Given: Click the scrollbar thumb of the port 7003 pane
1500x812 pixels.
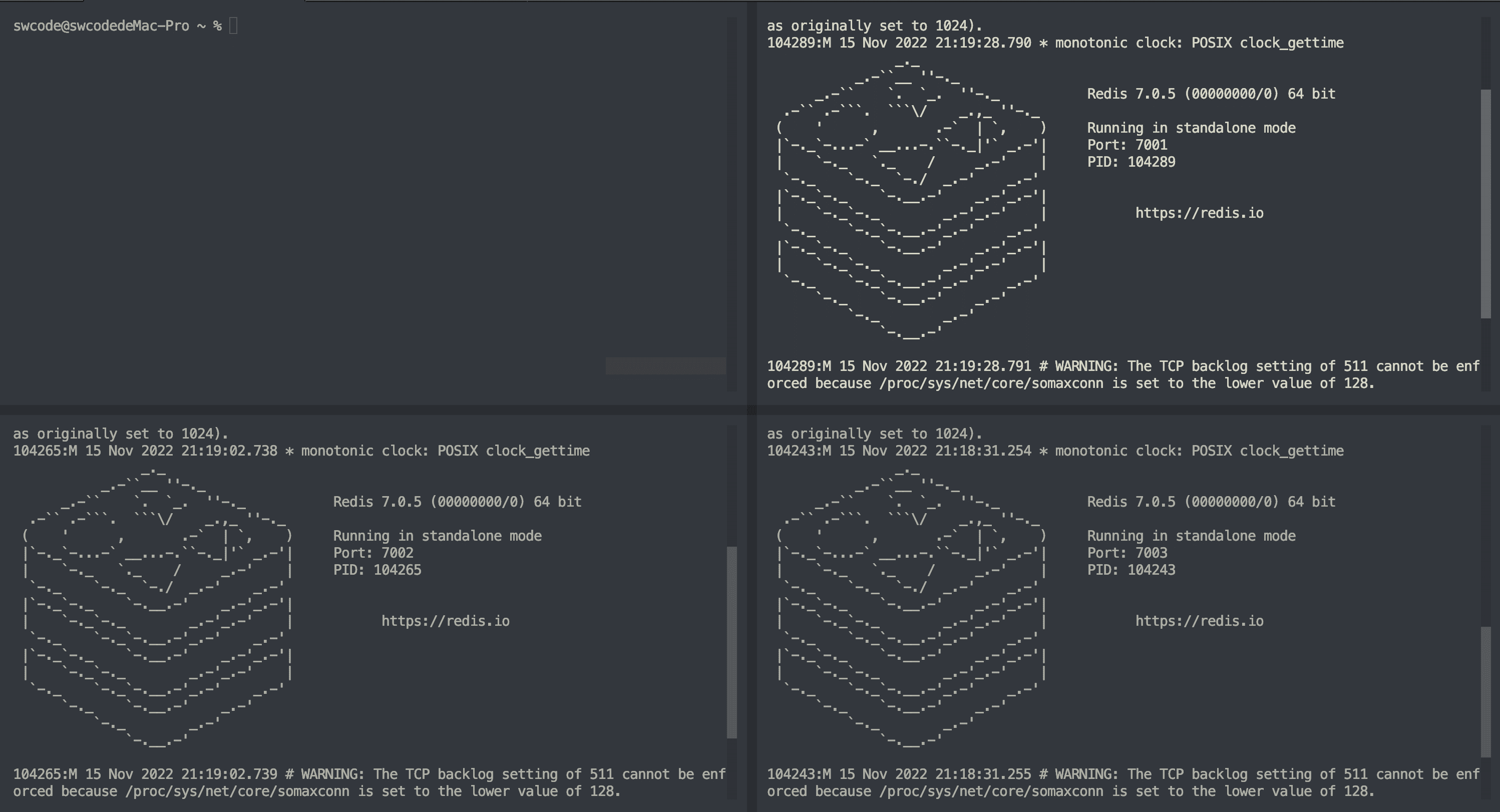Looking at the screenshot, I should tap(1485, 691).
